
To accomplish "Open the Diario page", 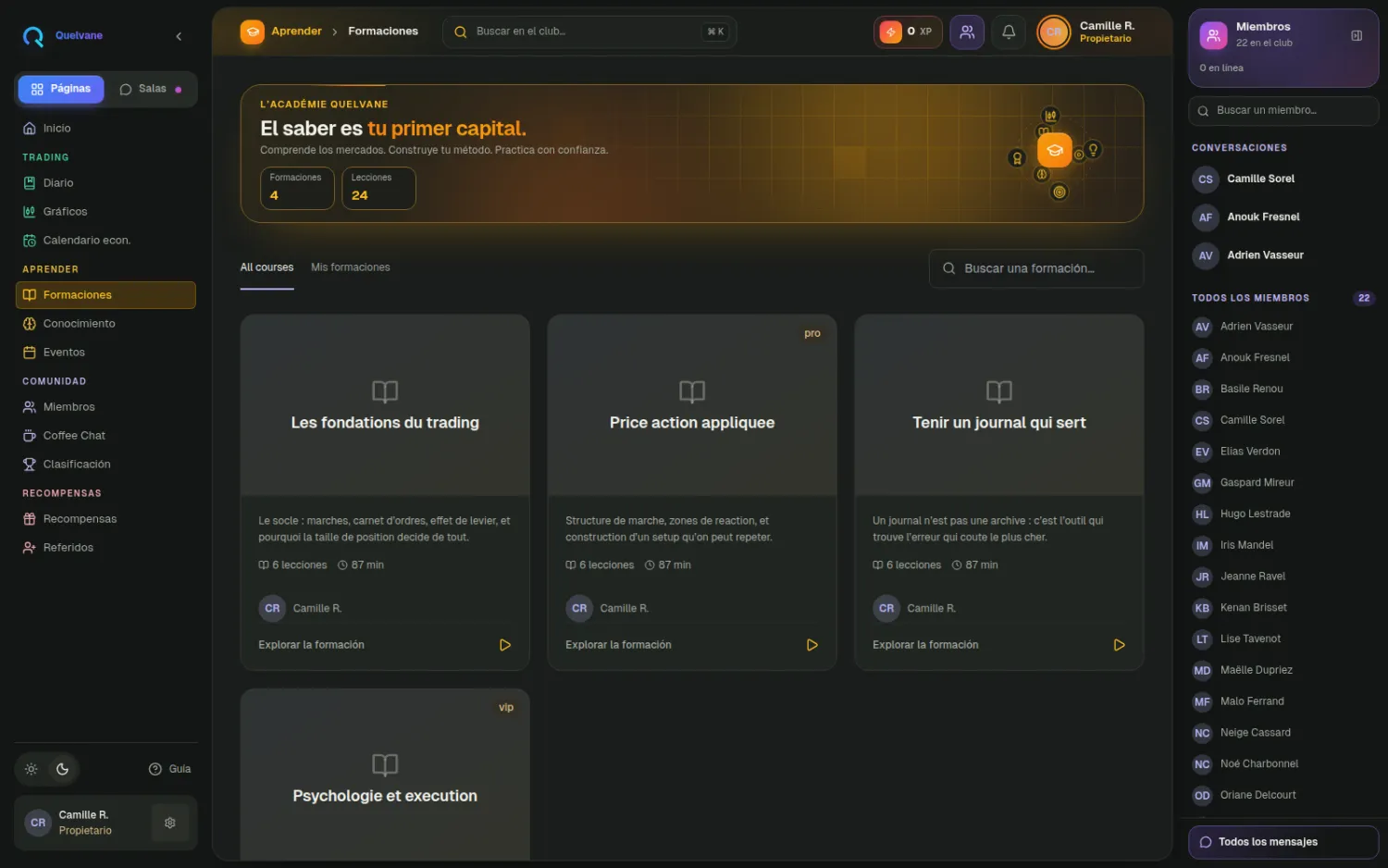I will (x=105, y=183).
